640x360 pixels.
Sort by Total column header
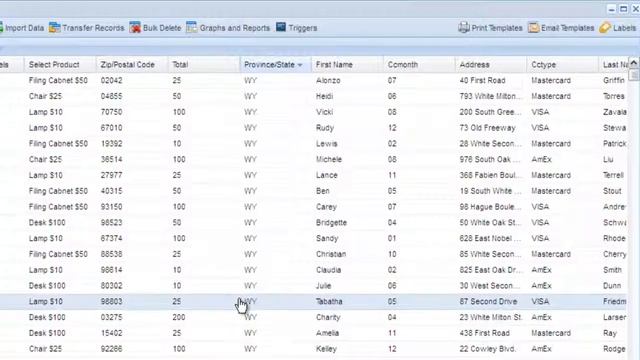[x=180, y=65]
